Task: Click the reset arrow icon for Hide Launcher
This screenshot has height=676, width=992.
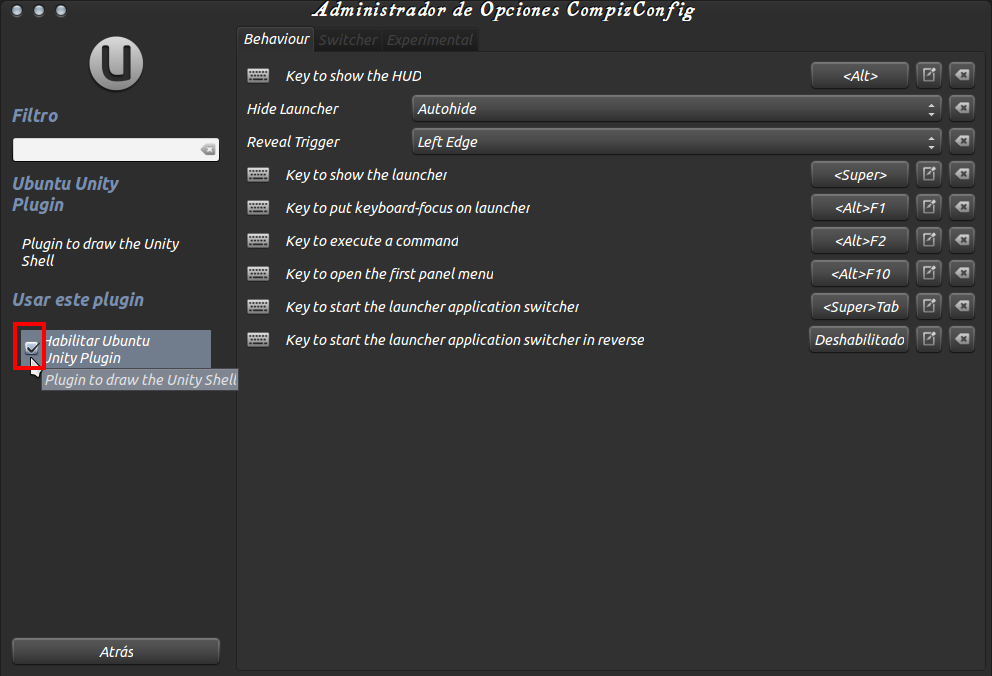Action: (x=961, y=108)
